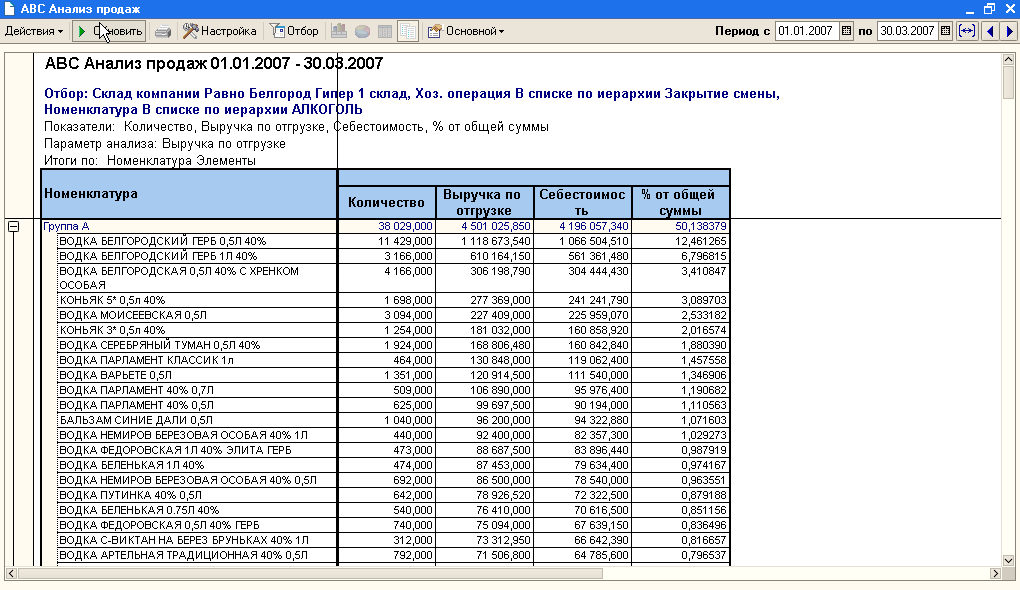Screen dimensions: 1020x590
Task: Click the bar chart icon
Action: [339, 31]
